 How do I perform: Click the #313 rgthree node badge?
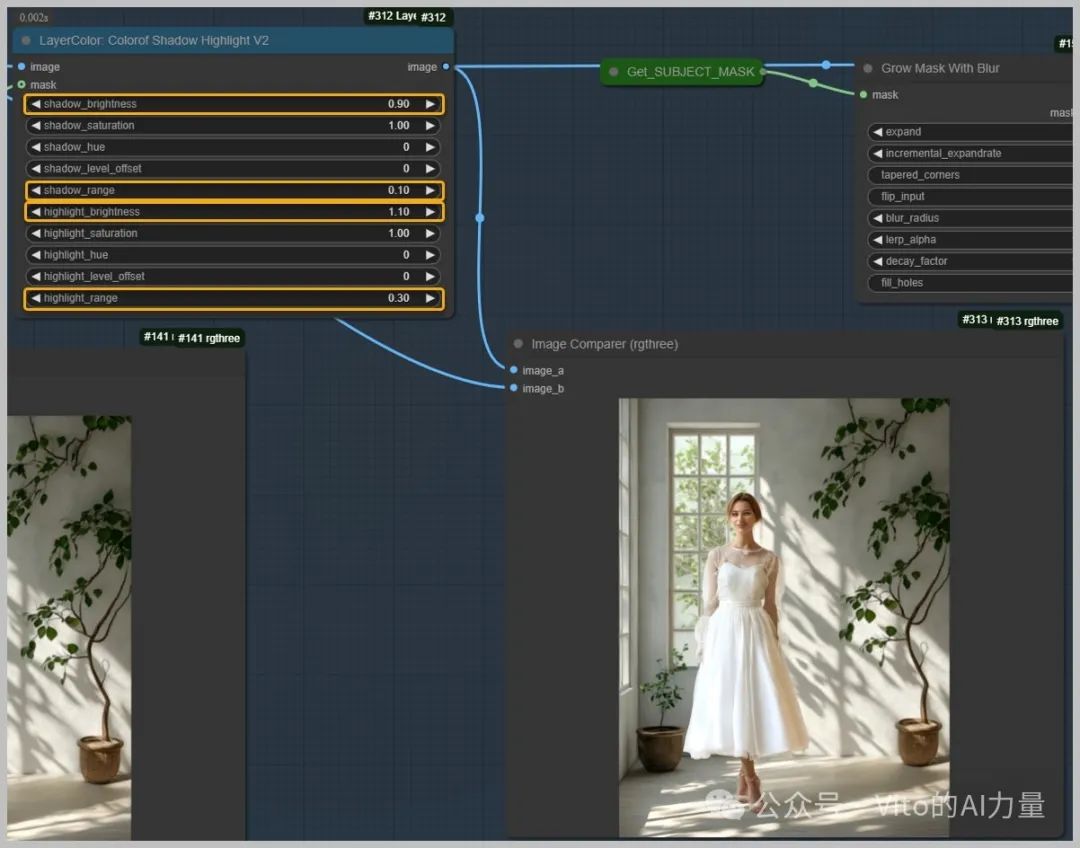coord(1027,321)
